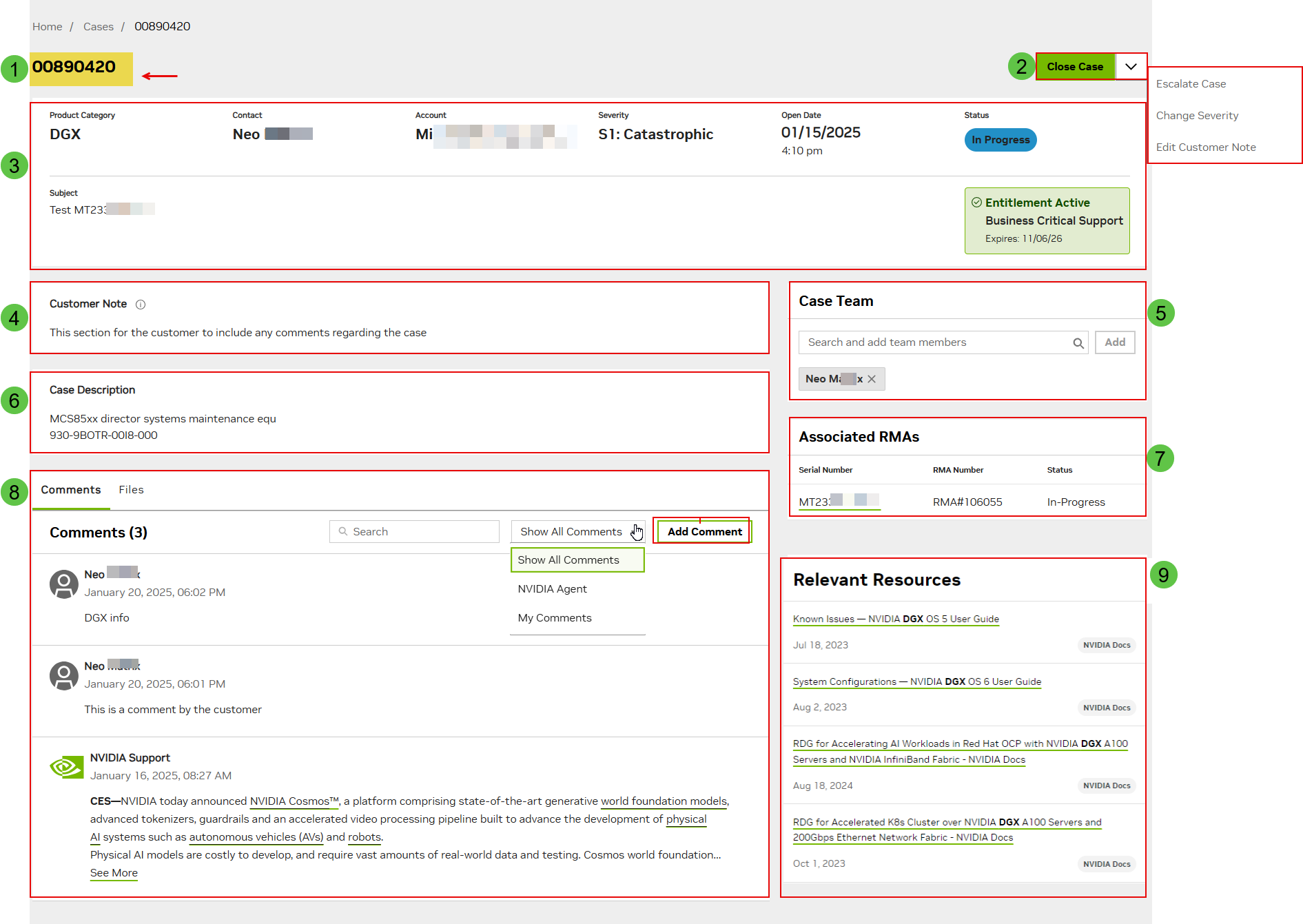Focus the Search and add team members field
Image resolution: width=1303 pixels, height=924 pixels.
(943, 342)
